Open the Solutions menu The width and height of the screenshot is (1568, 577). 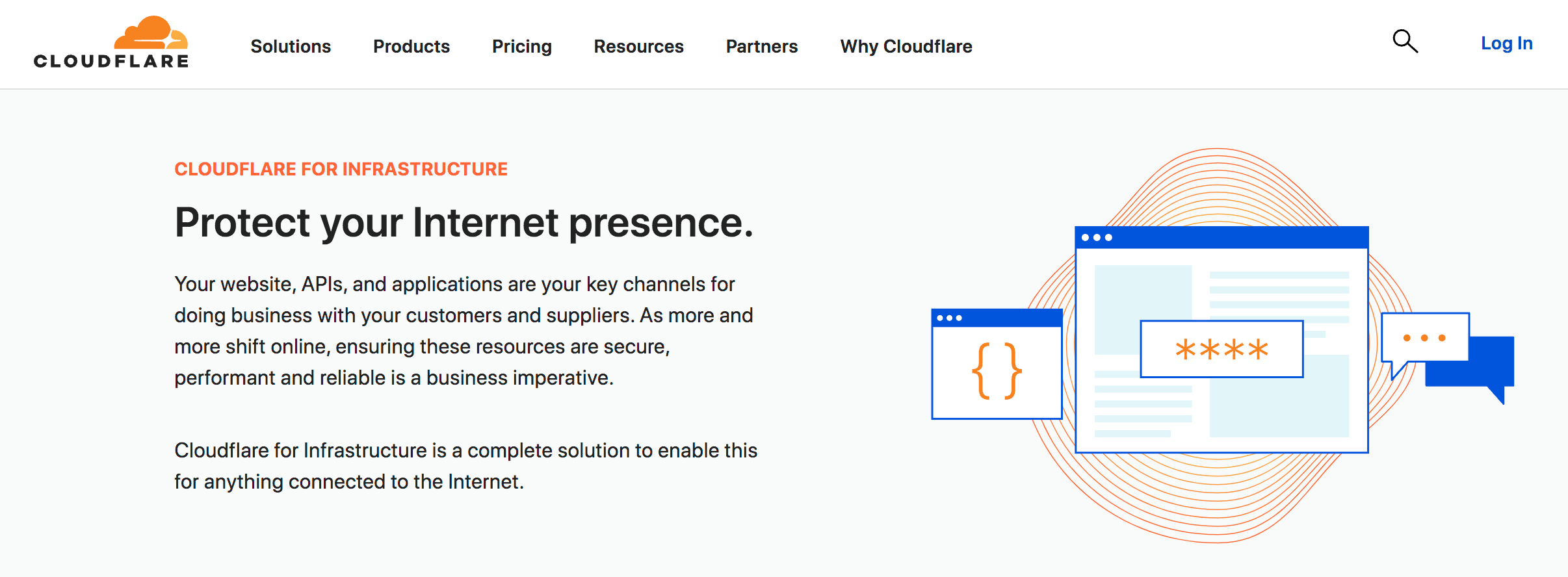pyautogui.click(x=291, y=46)
